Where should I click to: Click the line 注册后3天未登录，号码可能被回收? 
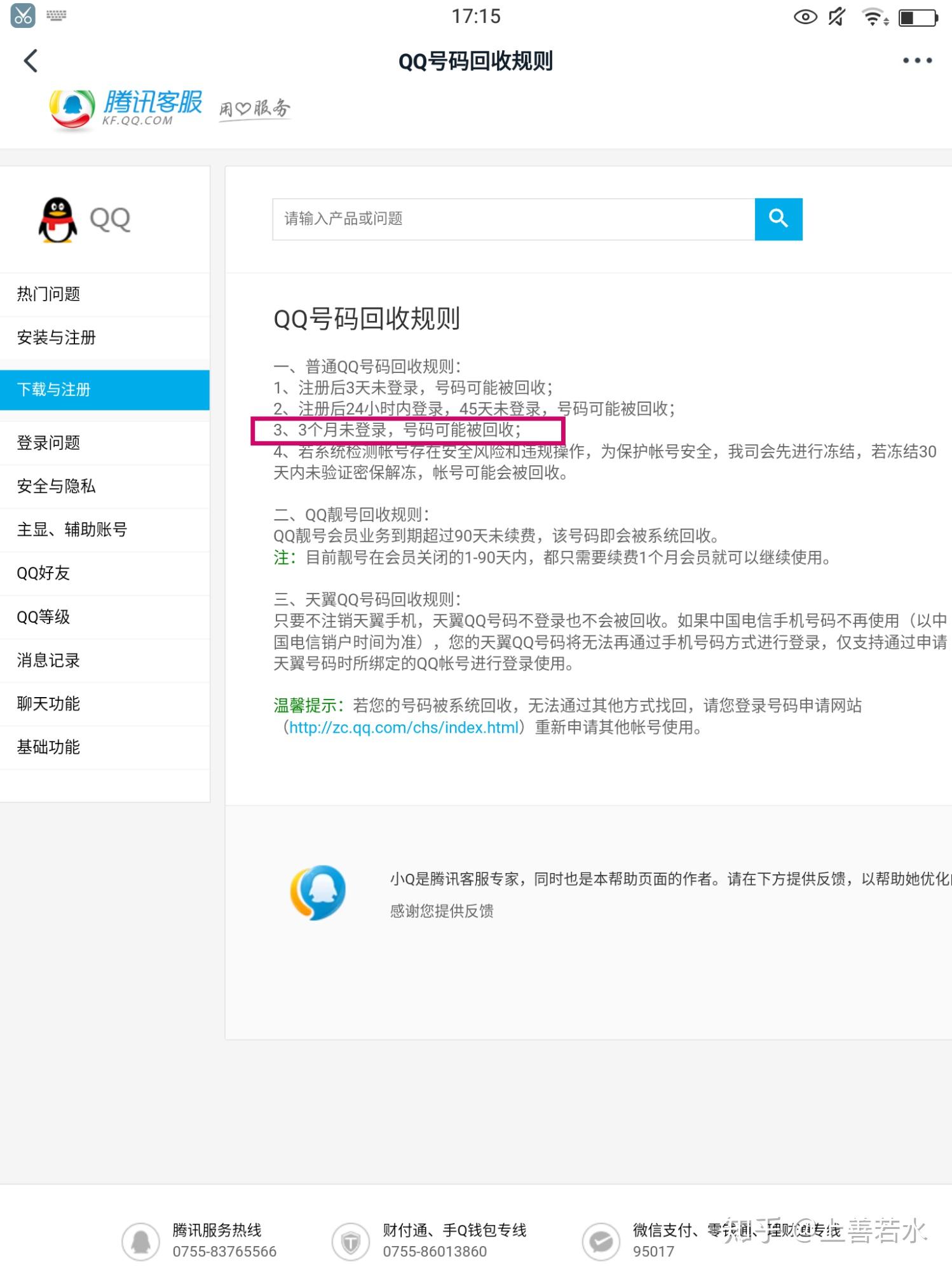(x=413, y=388)
